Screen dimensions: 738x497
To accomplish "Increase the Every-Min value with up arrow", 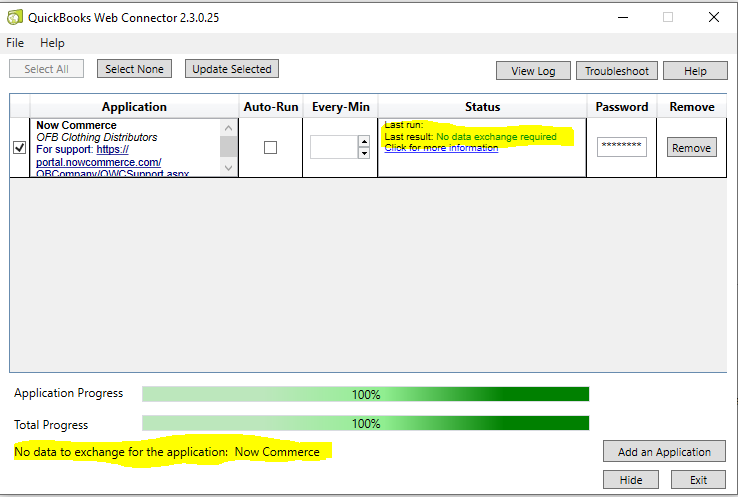I will [363, 142].
